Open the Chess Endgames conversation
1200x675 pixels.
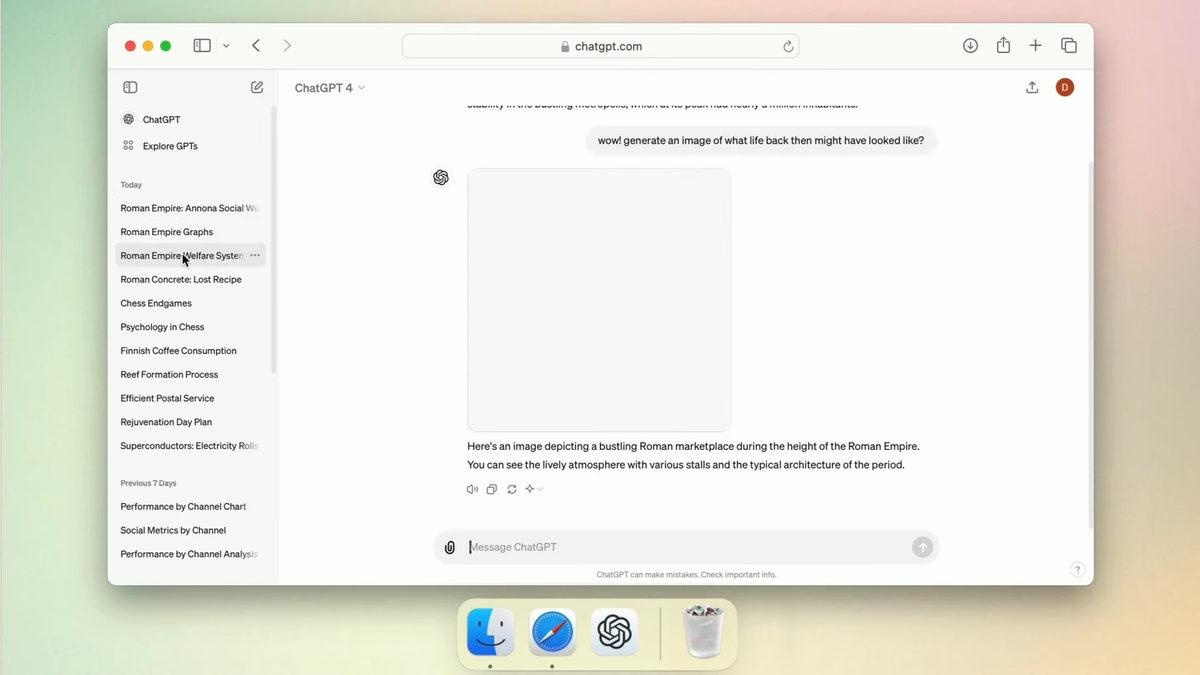[x=156, y=303]
